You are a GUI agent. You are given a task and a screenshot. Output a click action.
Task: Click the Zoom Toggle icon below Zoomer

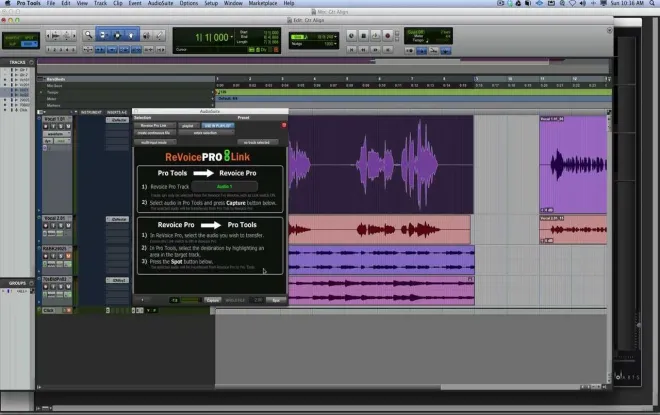tap(88, 49)
